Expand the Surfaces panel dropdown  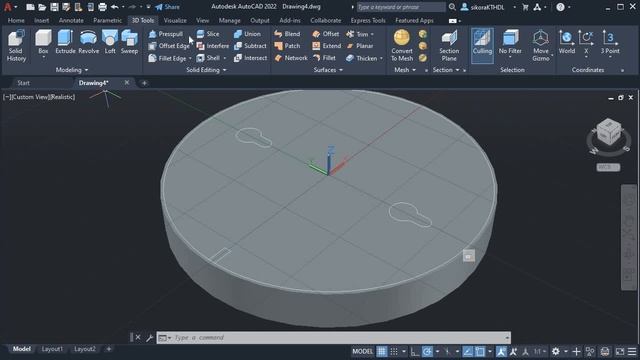(328, 70)
